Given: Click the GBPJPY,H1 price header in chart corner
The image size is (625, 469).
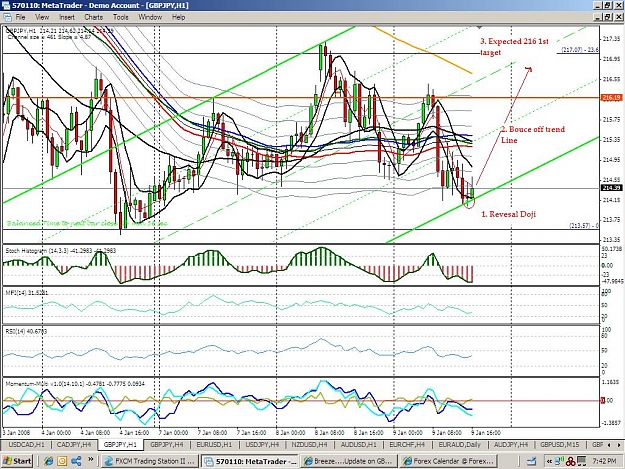Looking at the screenshot, I should tap(60, 31).
